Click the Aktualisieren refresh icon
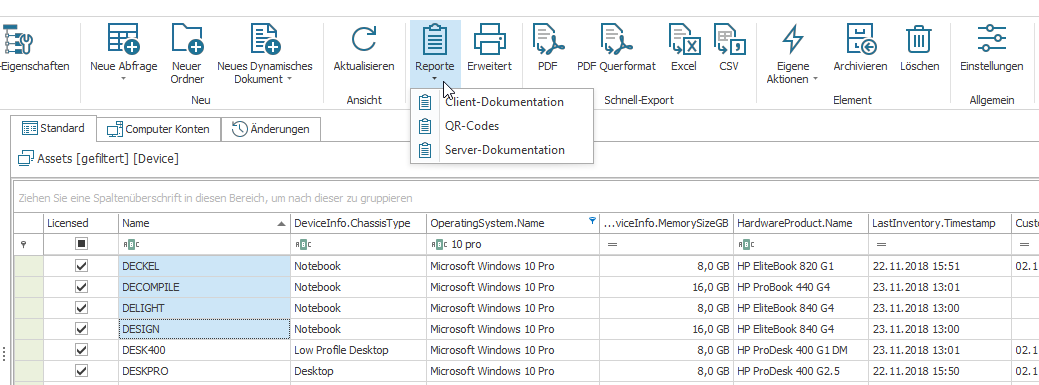The image size is (1039, 385). [364, 39]
